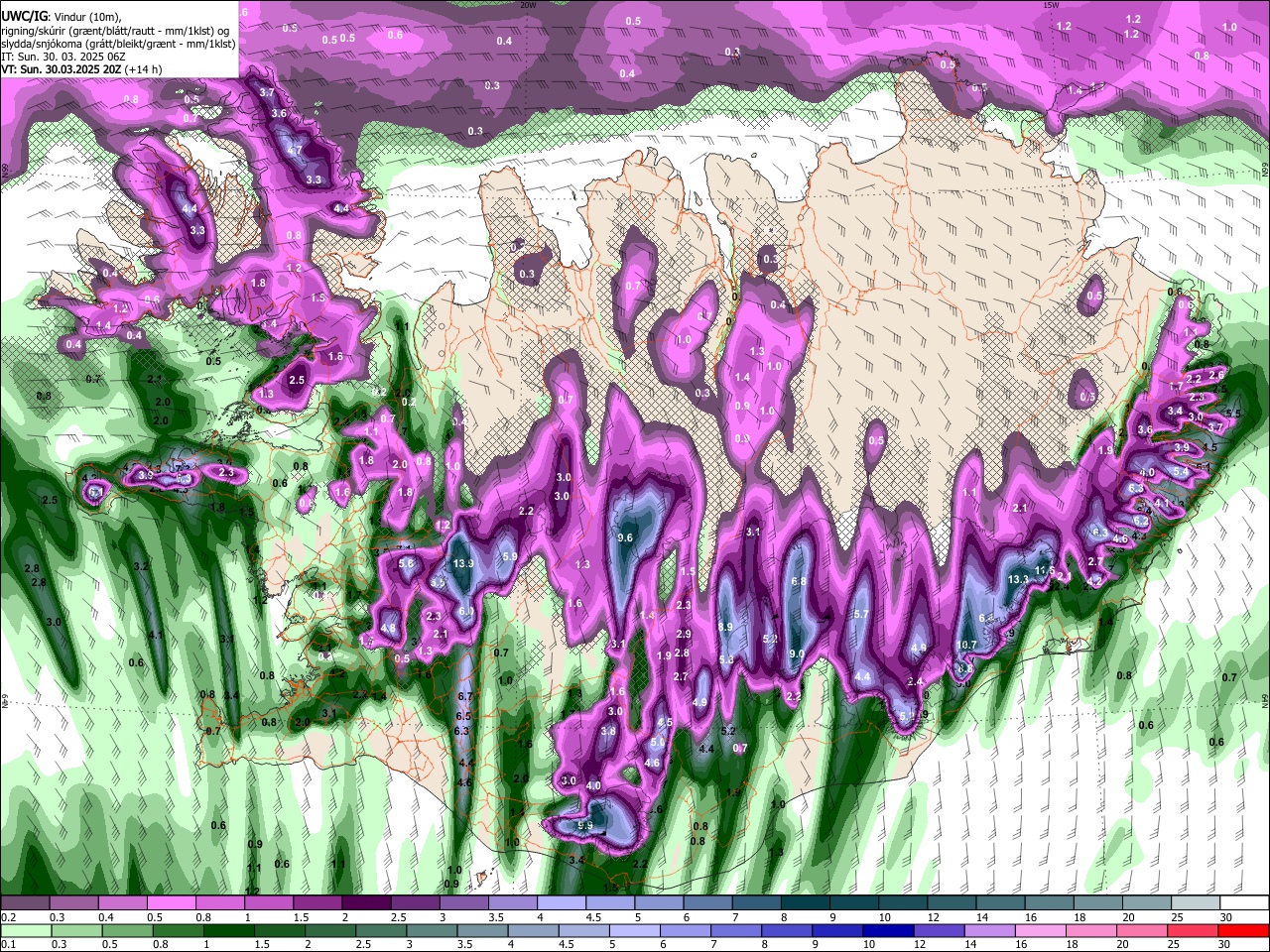Select the 4.7 value in the Westfjords
Screen dimensions: 1270x952
tap(295, 150)
